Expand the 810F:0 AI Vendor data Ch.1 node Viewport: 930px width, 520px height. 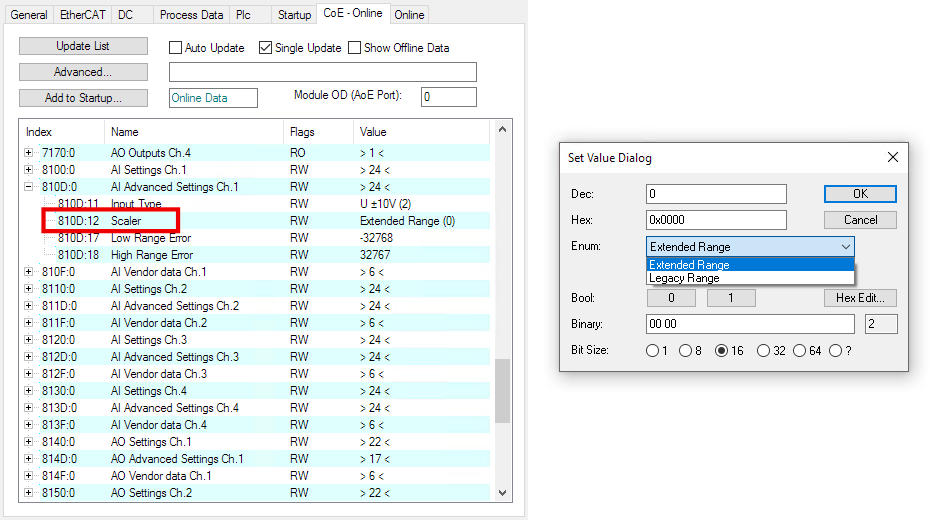[28, 272]
